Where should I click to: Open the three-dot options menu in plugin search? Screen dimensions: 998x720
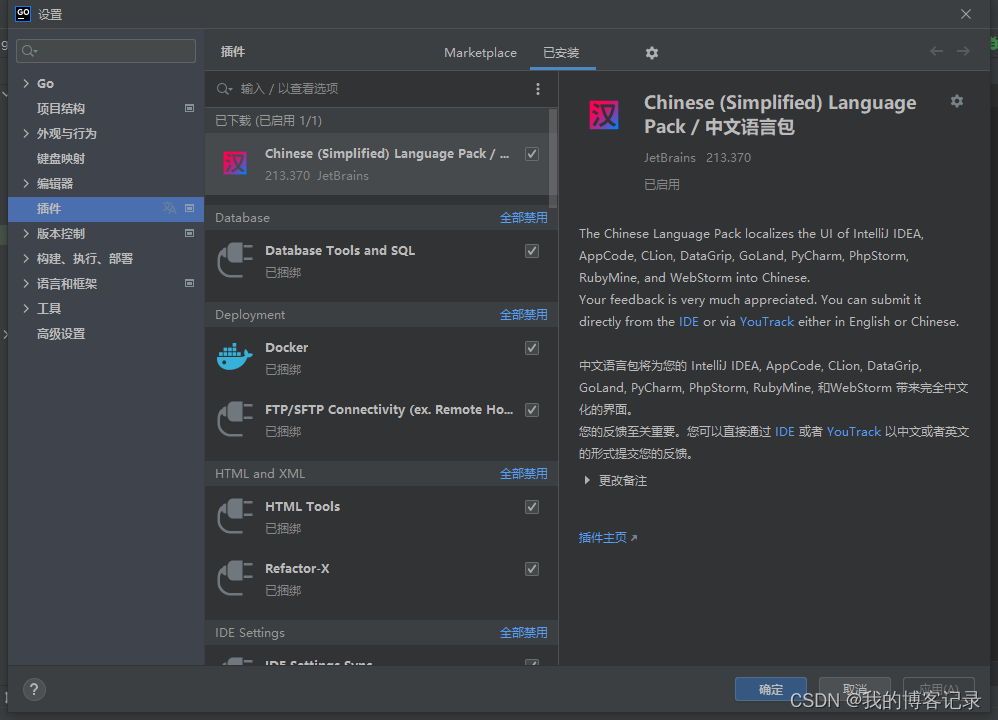coord(538,89)
